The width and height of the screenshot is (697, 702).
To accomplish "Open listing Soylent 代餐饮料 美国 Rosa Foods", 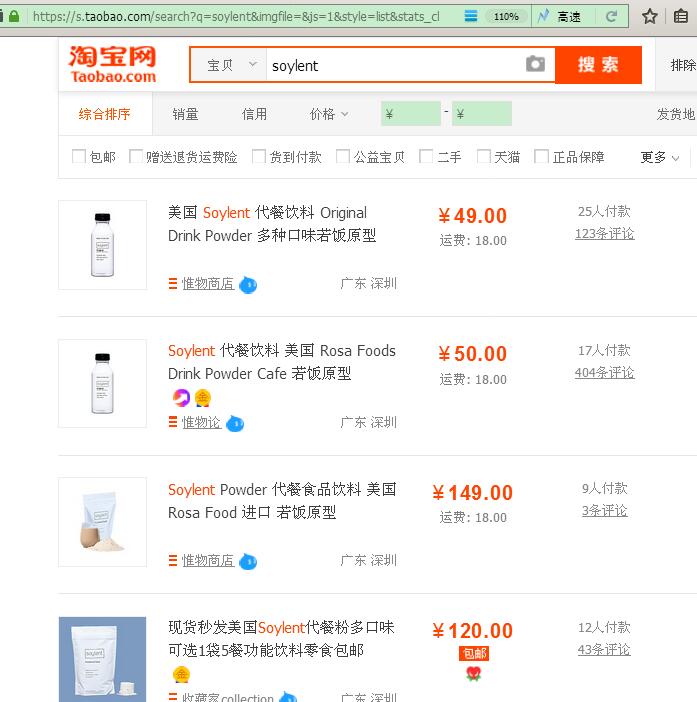I will (x=282, y=362).
